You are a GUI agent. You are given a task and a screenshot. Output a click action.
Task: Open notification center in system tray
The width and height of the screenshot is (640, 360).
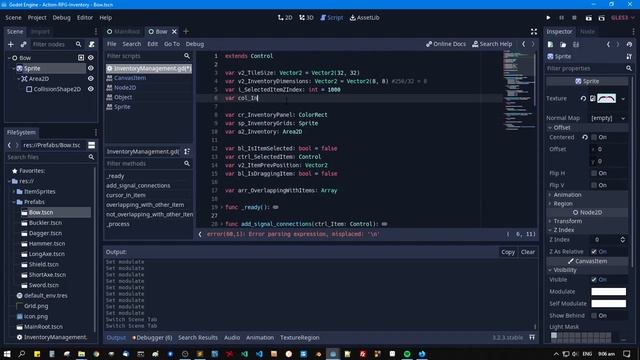point(627,354)
